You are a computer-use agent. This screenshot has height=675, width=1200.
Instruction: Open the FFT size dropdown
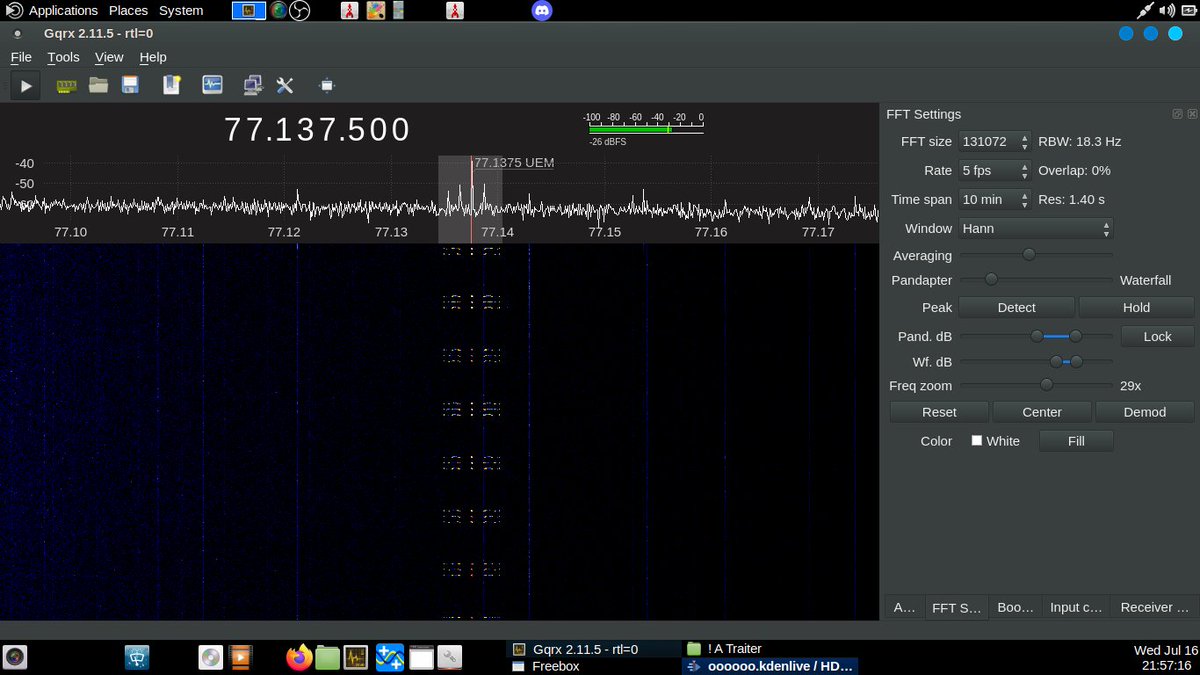[x=994, y=142]
